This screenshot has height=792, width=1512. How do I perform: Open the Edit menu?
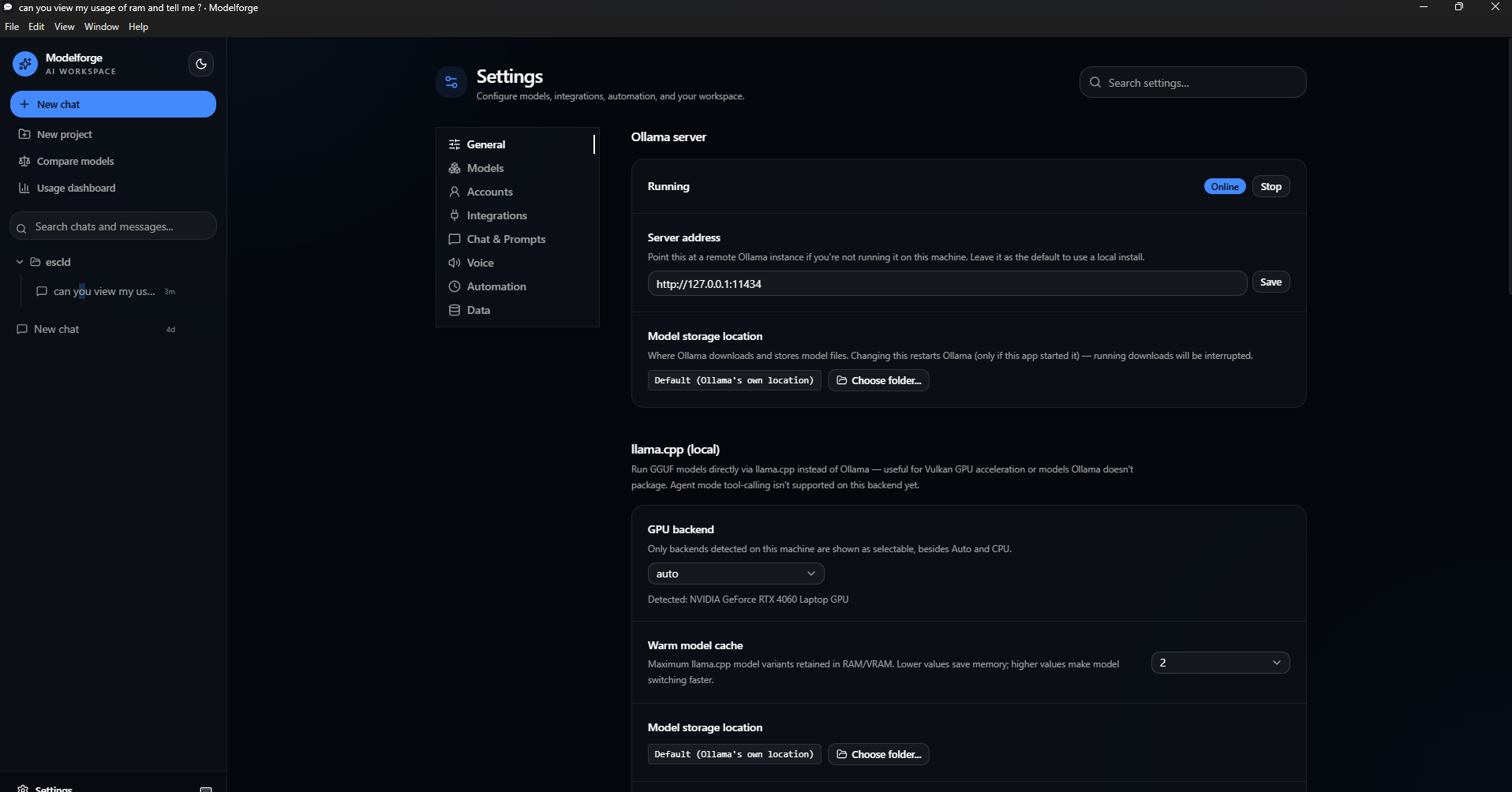pyautogui.click(x=36, y=27)
